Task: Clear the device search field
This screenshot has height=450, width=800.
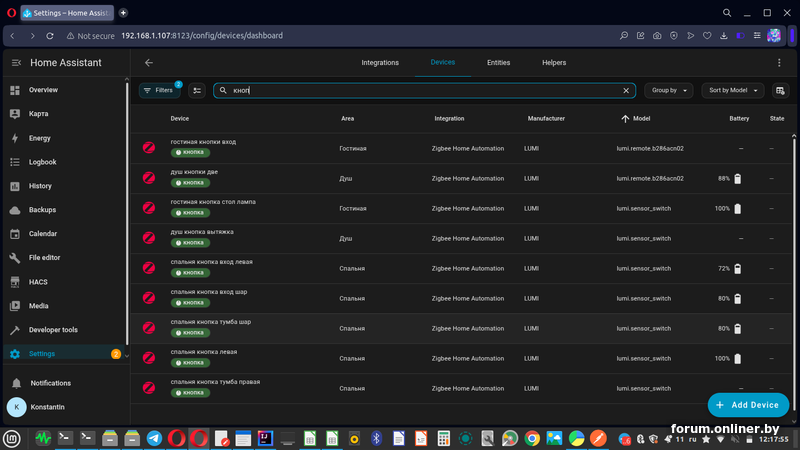Action: click(627, 90)
